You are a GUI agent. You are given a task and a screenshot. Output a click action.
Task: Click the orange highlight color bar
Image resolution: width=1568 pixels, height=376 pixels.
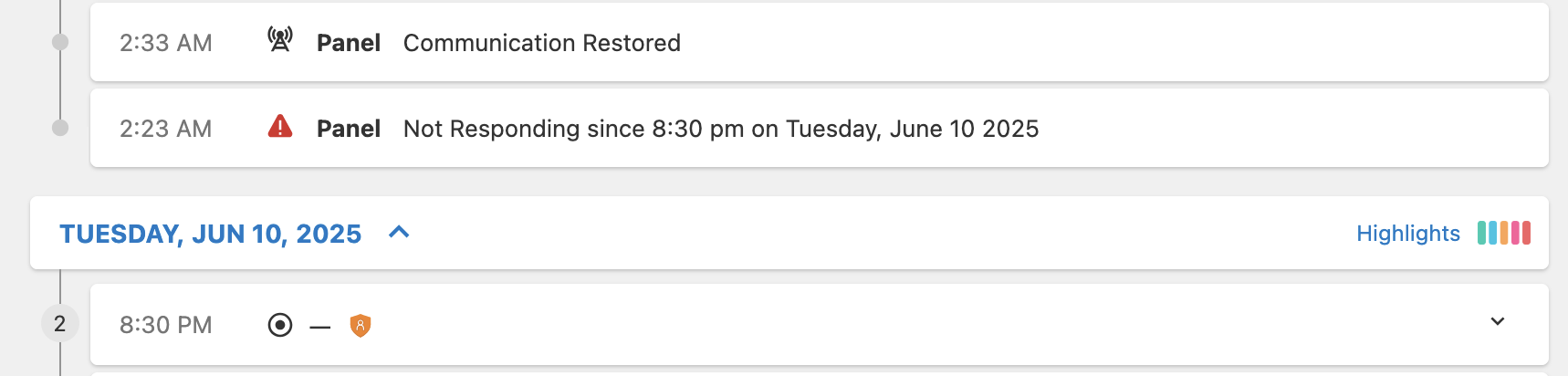click(1504, 233)
